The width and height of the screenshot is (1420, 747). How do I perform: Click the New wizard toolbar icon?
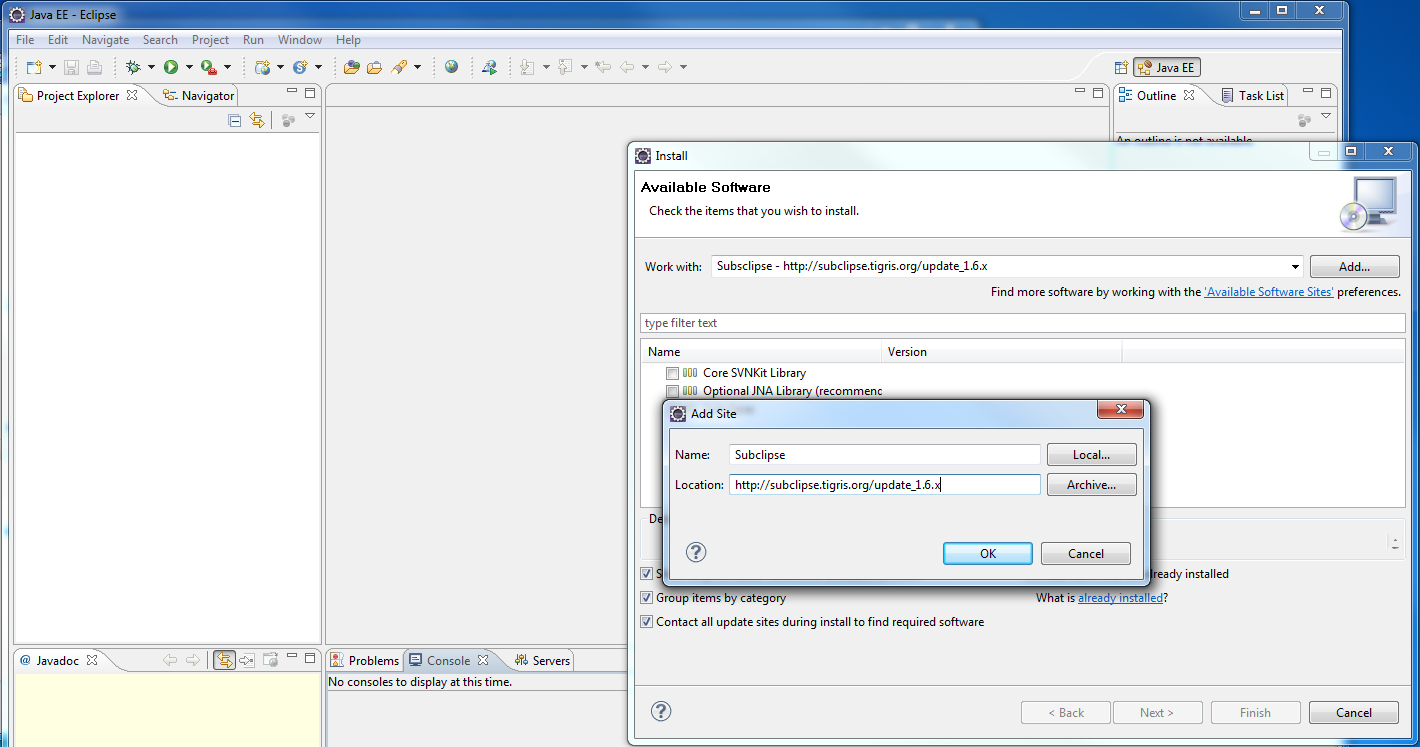[34, 67]
